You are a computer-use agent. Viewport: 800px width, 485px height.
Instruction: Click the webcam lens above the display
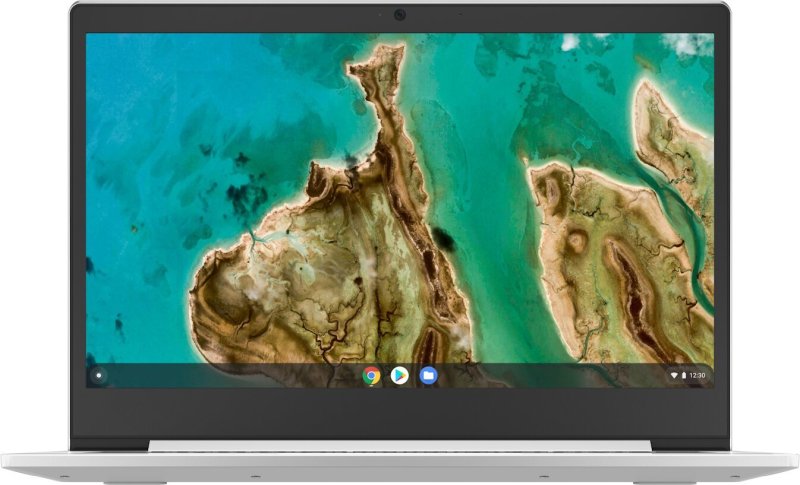tap(399, 15)
